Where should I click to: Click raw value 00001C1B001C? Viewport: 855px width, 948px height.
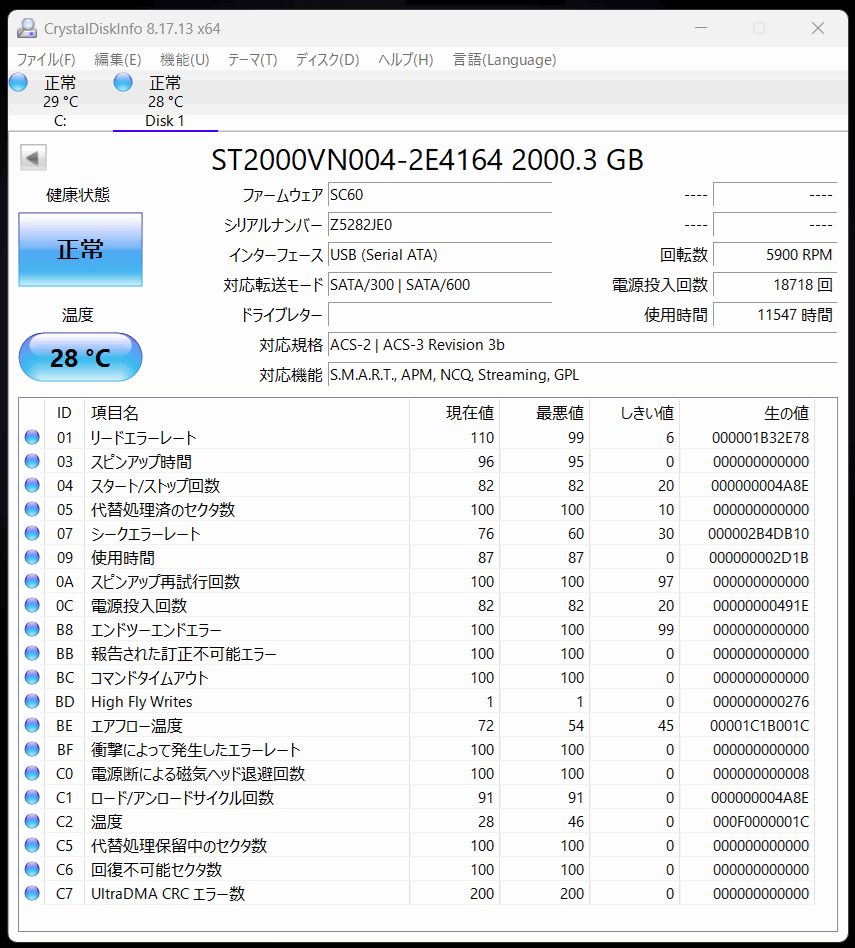click(759, 725)
